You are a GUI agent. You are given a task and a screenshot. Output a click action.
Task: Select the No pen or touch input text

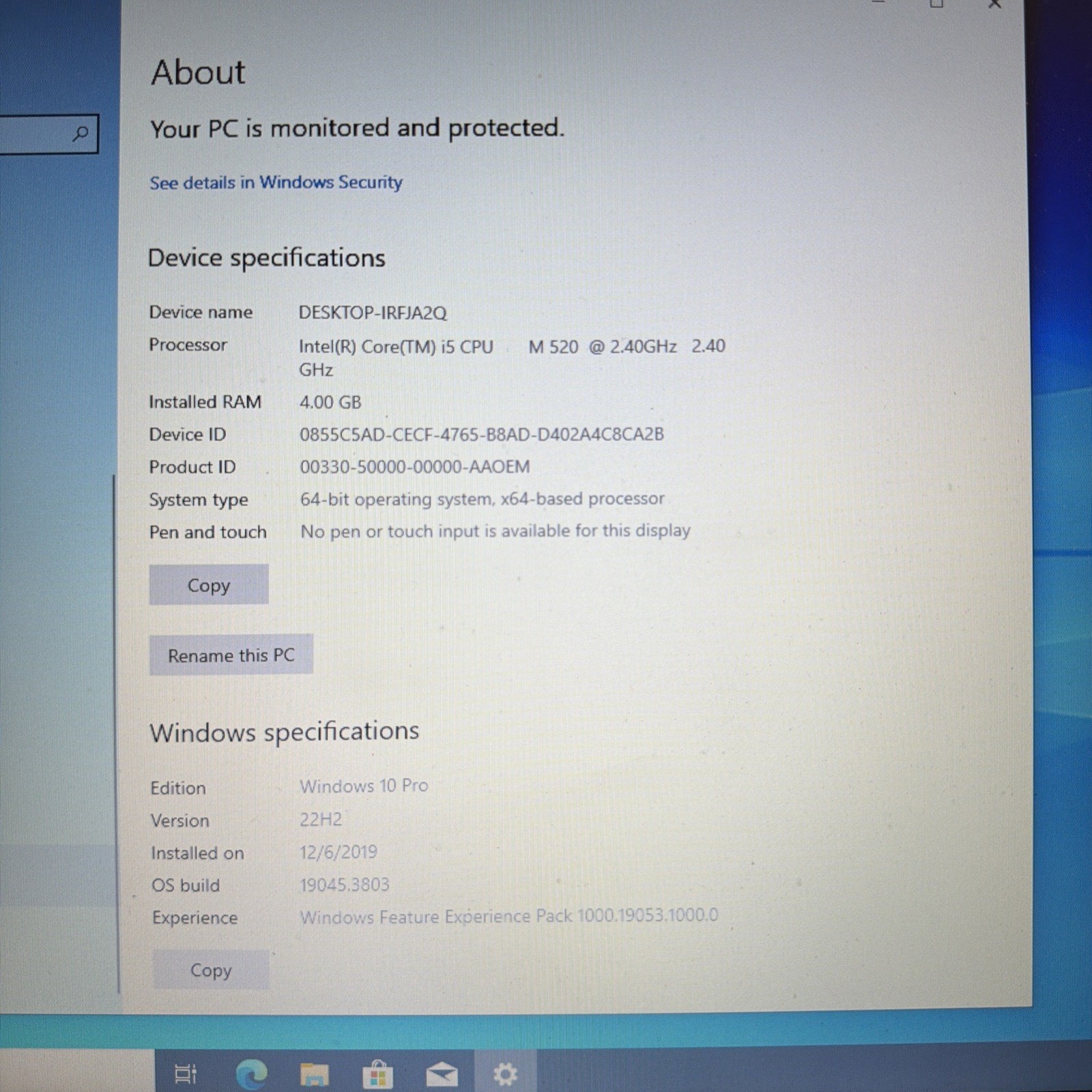coord(495,531)
